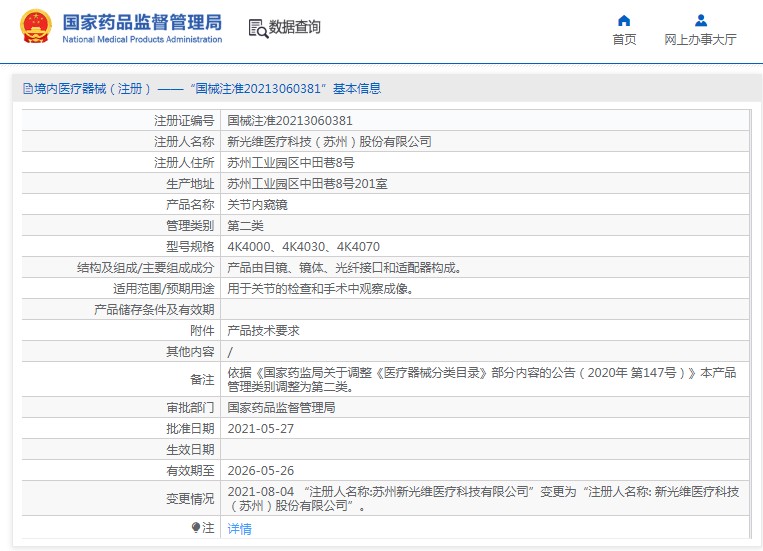763x551 pixels.
Task: Click the 审批部门 label
Action: (190, 407)
